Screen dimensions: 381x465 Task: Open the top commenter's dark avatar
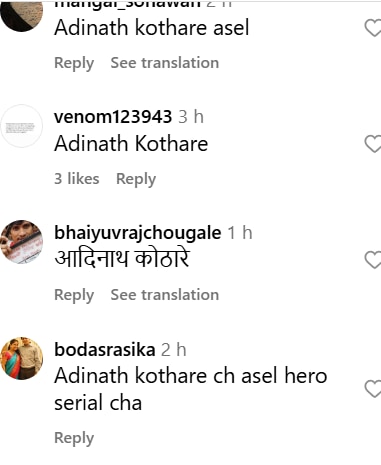[x=22, y=15]
